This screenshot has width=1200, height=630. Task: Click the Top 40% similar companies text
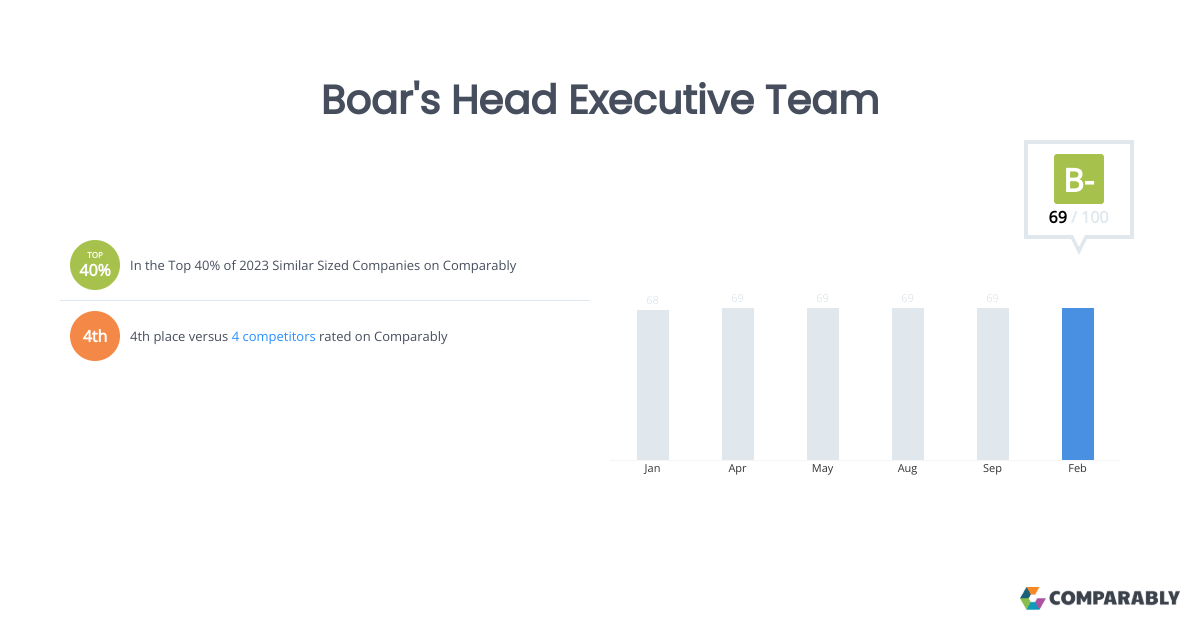(323, 266)
